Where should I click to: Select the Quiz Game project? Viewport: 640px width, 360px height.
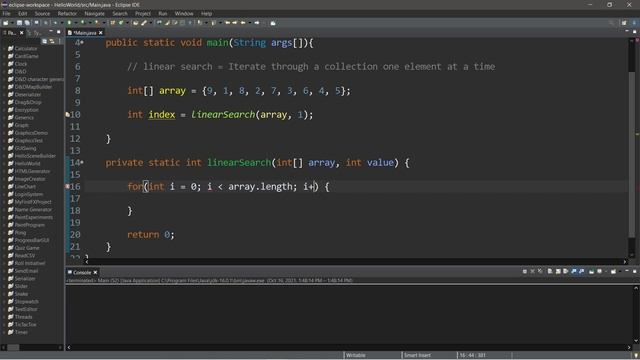(x=27, y=248)
